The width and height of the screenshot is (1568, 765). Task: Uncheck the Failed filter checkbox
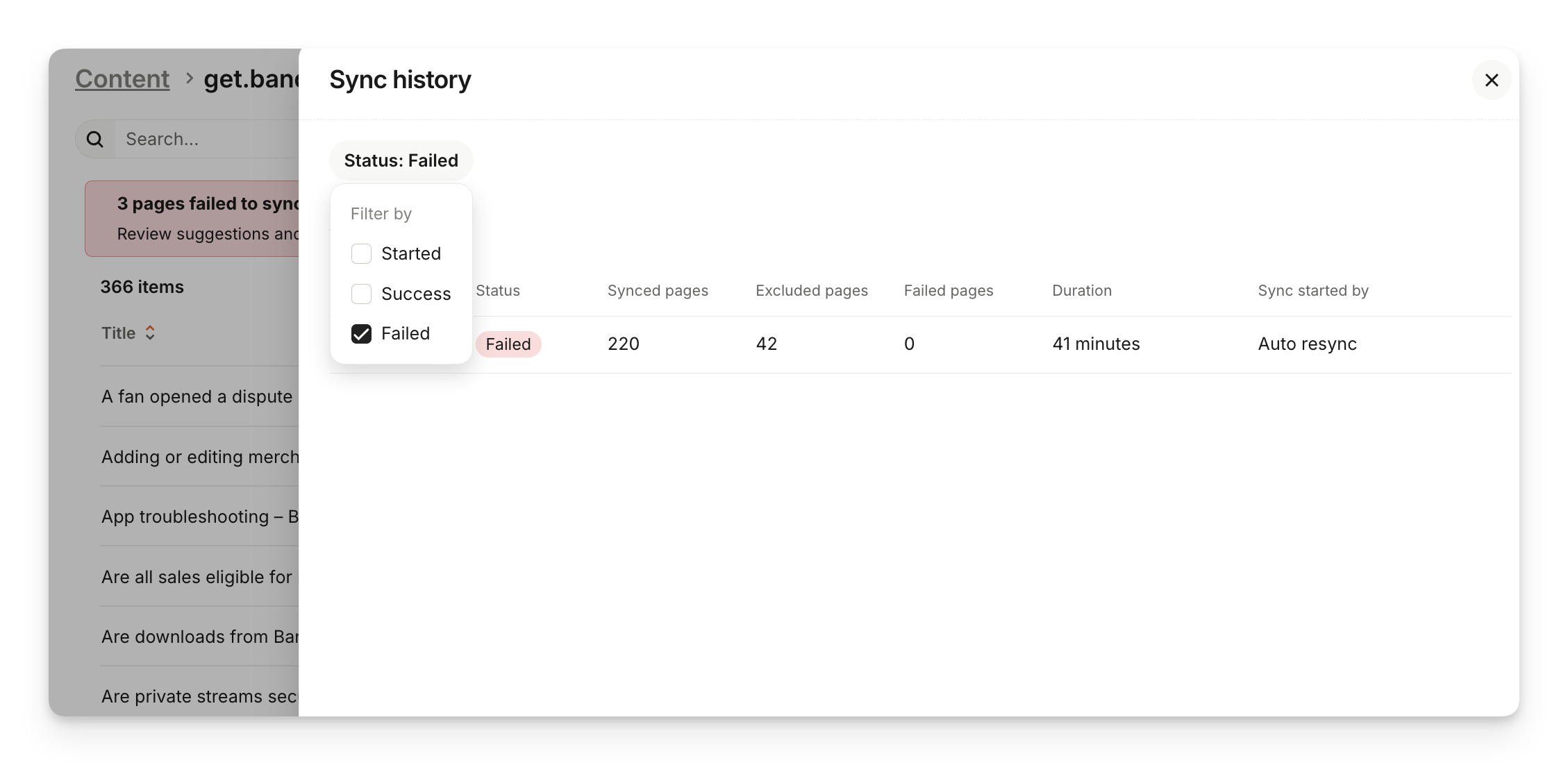point(361,334)
